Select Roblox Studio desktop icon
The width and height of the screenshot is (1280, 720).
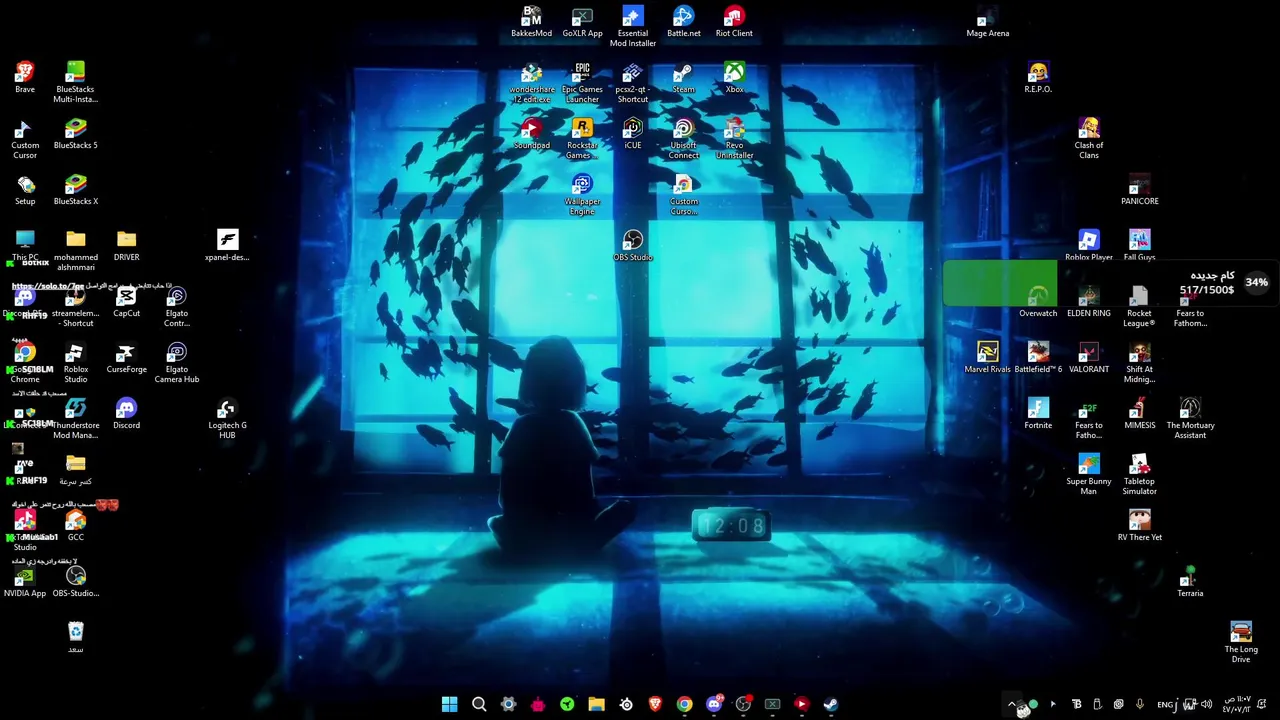(76, 363)
